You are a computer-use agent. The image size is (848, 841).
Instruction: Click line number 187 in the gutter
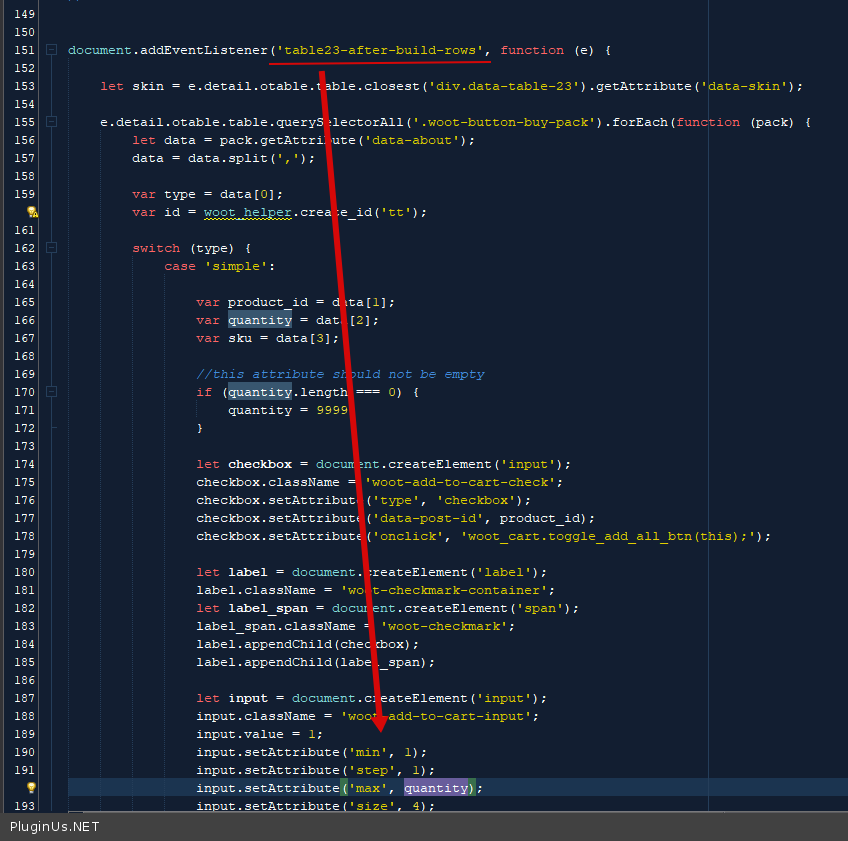(22, 698)
